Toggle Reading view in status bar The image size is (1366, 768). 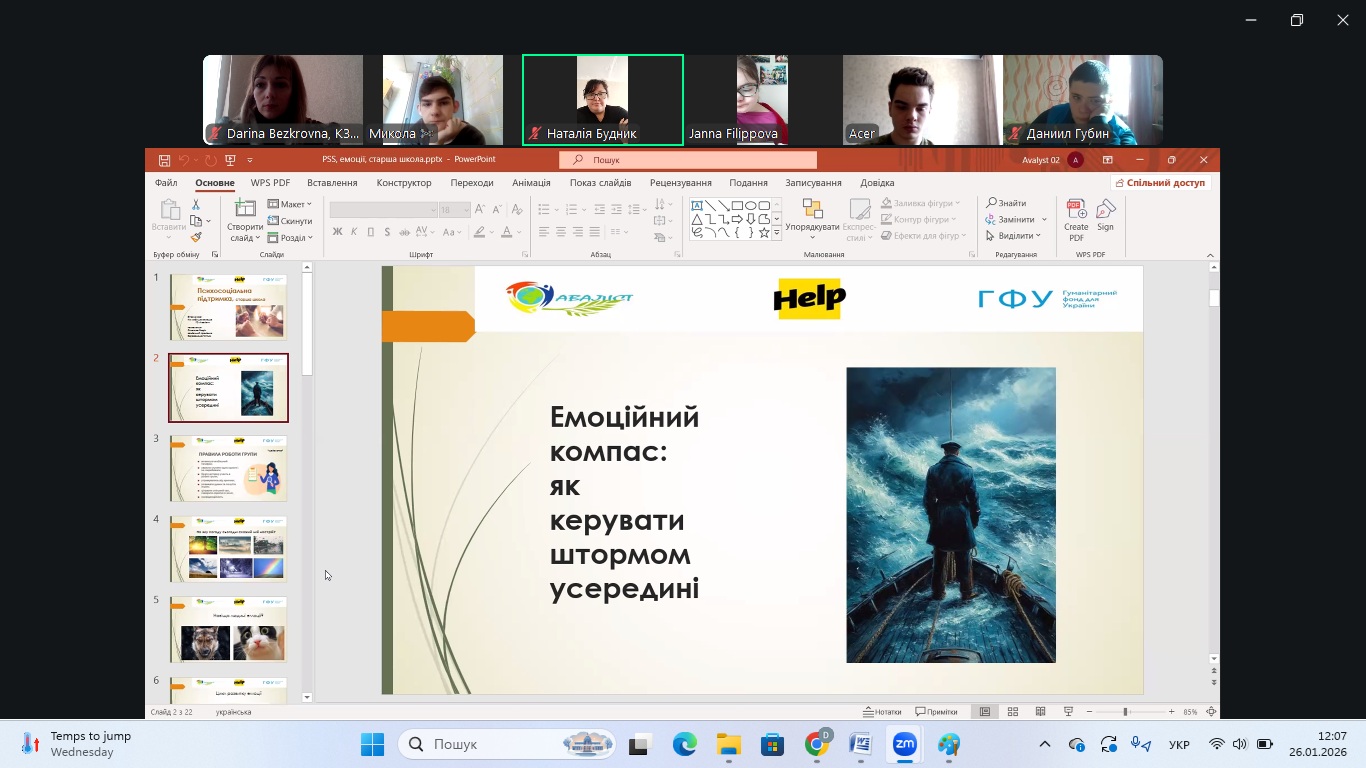[1040, 712]
